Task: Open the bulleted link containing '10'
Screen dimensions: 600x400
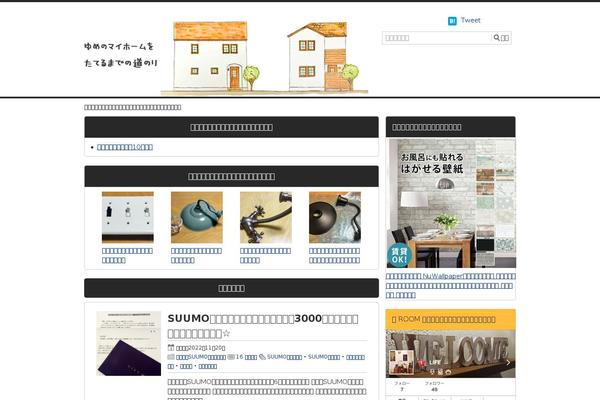Action: [x=125, y=147]
